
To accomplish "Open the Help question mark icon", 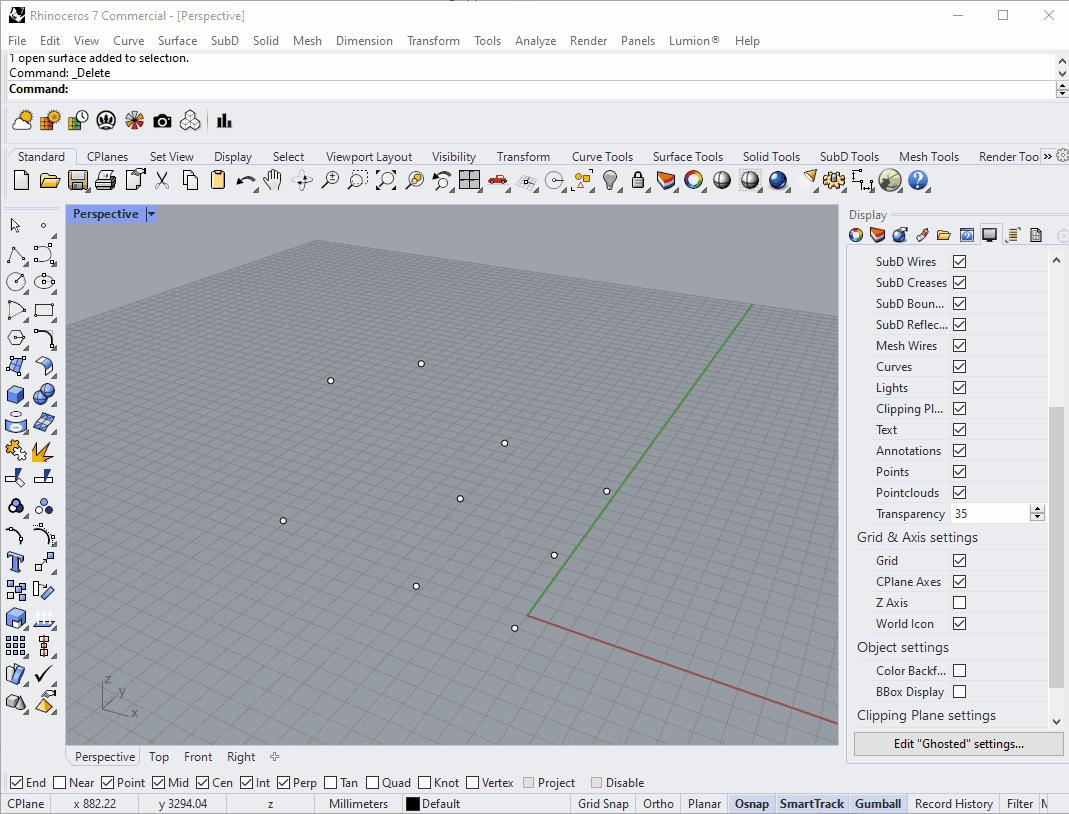I will point(918,181).
